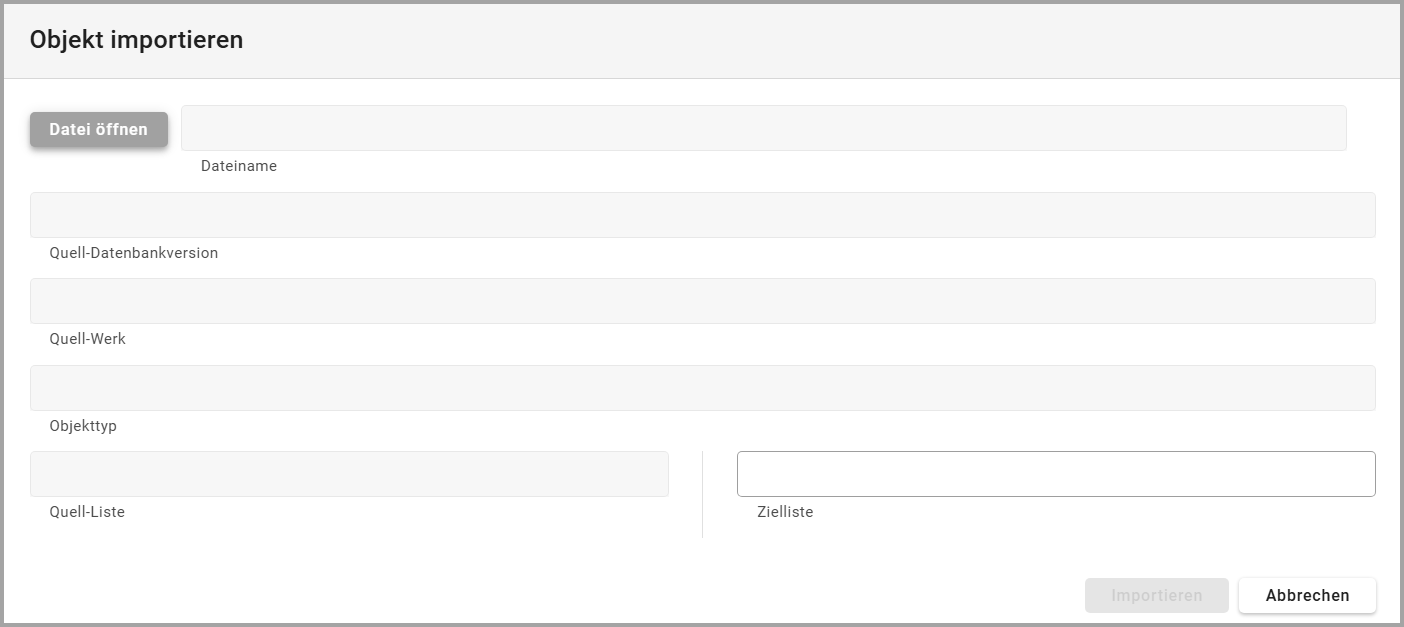This screenshot has width=1404, height=627.
Task: Click the Objekt importieren dialog title
Action: [x=136, y=40]
